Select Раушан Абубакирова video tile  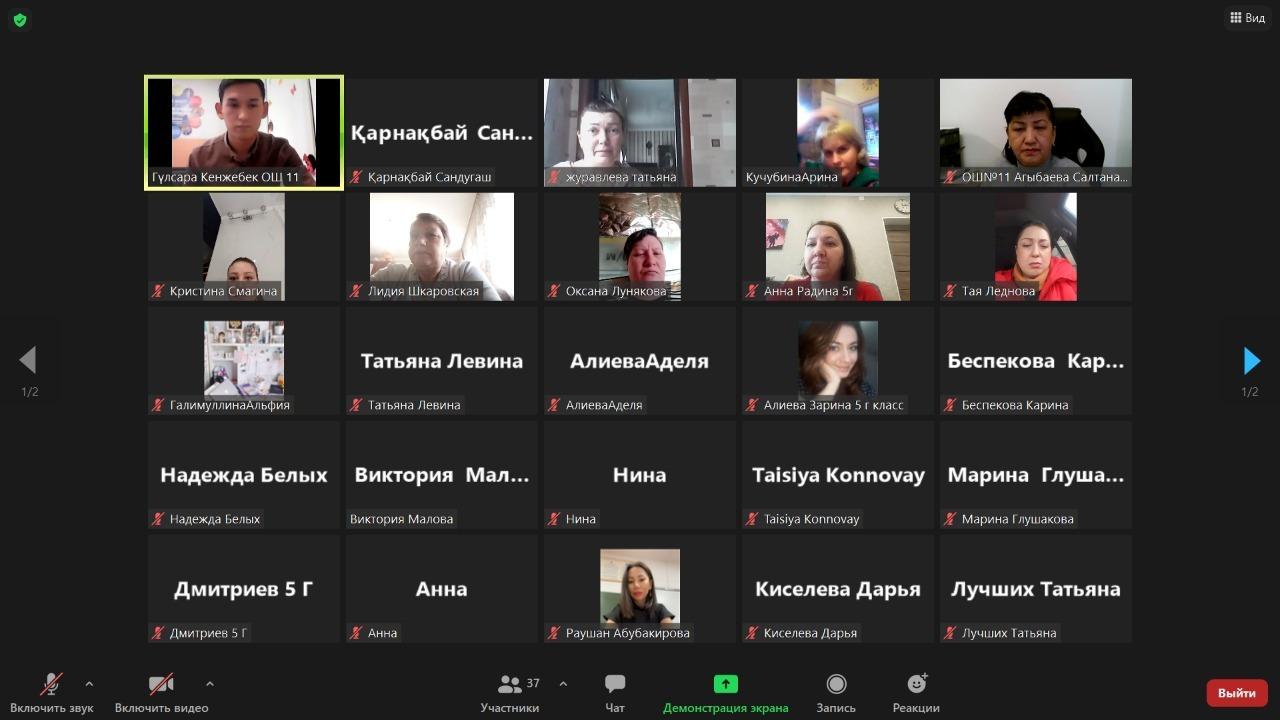[640, 589]
